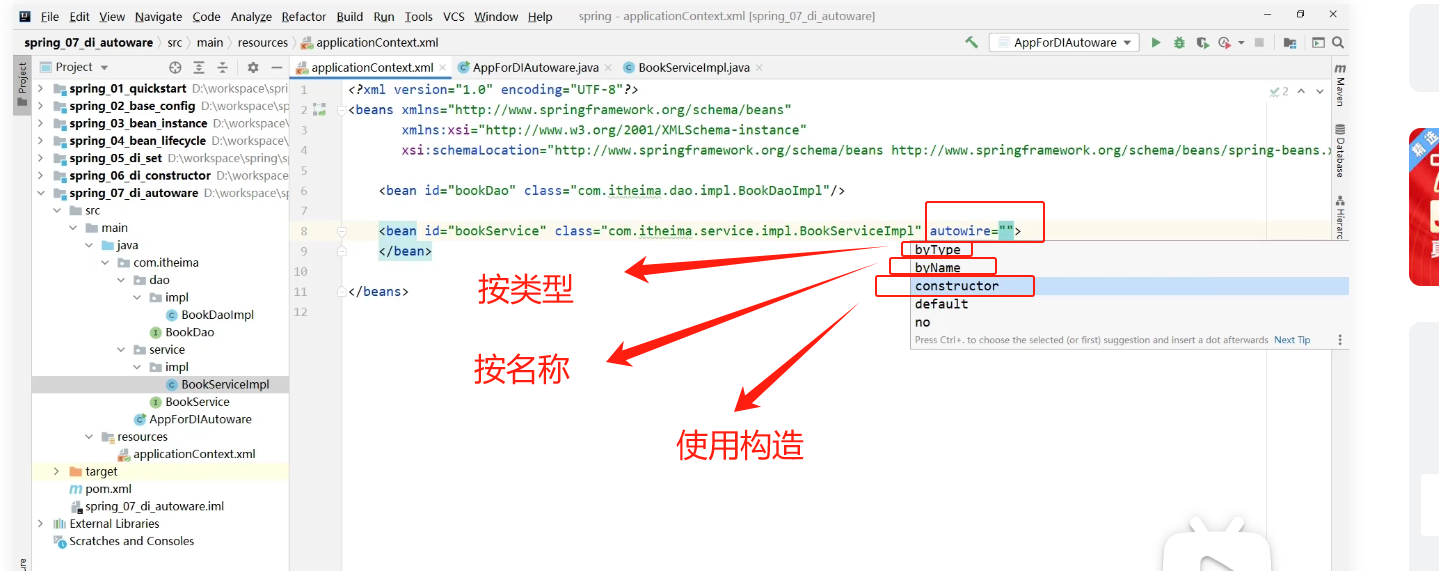Fold the beans tag on line 2
Viewport: 1439px width, 571px height.
[341, 110]
